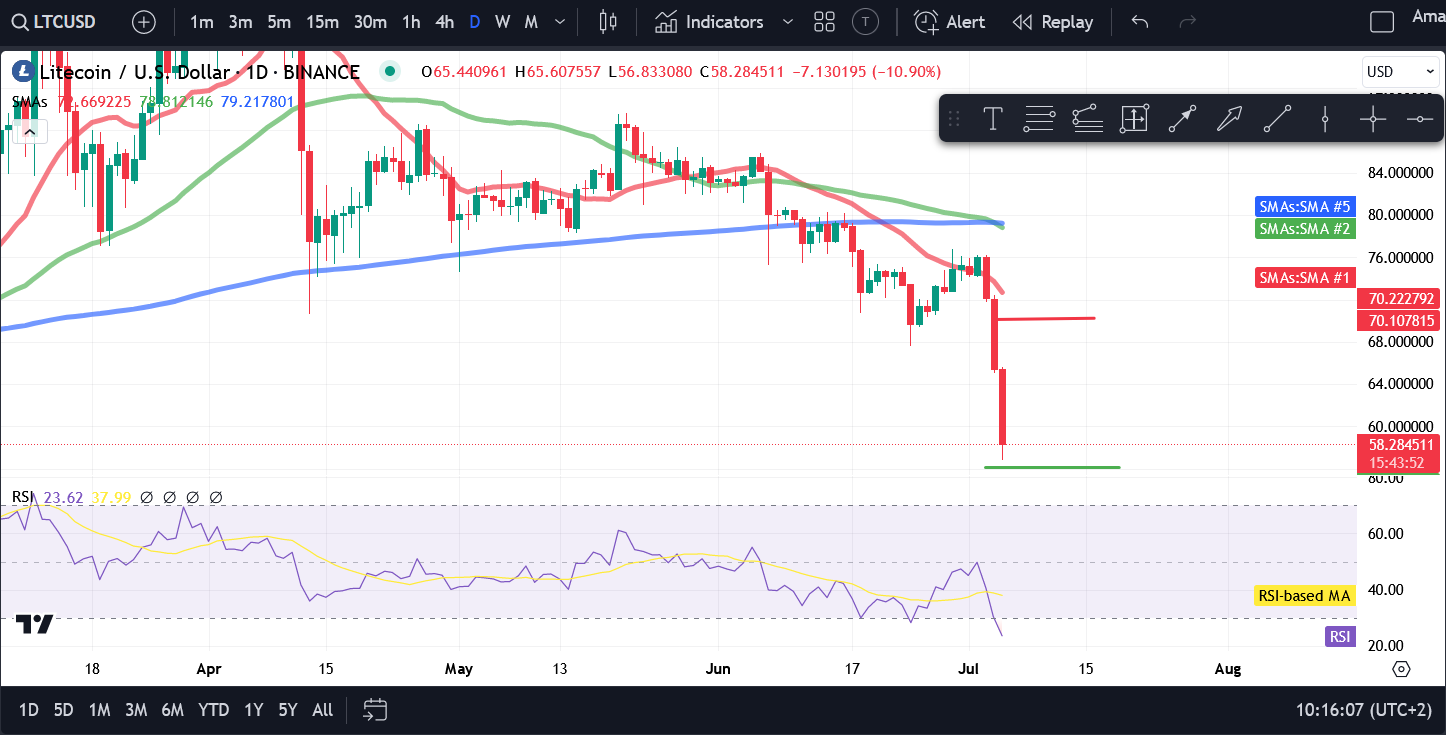Select the 5m timeframe
Screen dimensions: 1446x735
[279, 21]
